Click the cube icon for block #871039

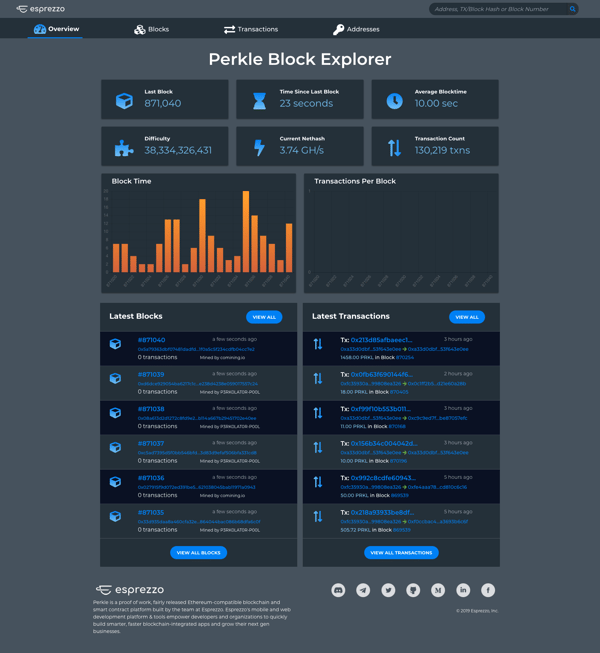tap(115, 378)
